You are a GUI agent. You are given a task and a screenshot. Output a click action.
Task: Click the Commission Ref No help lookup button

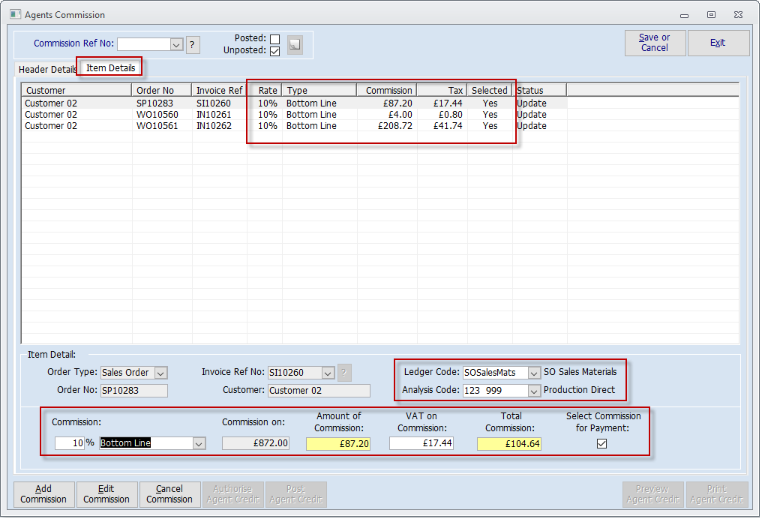193,44
